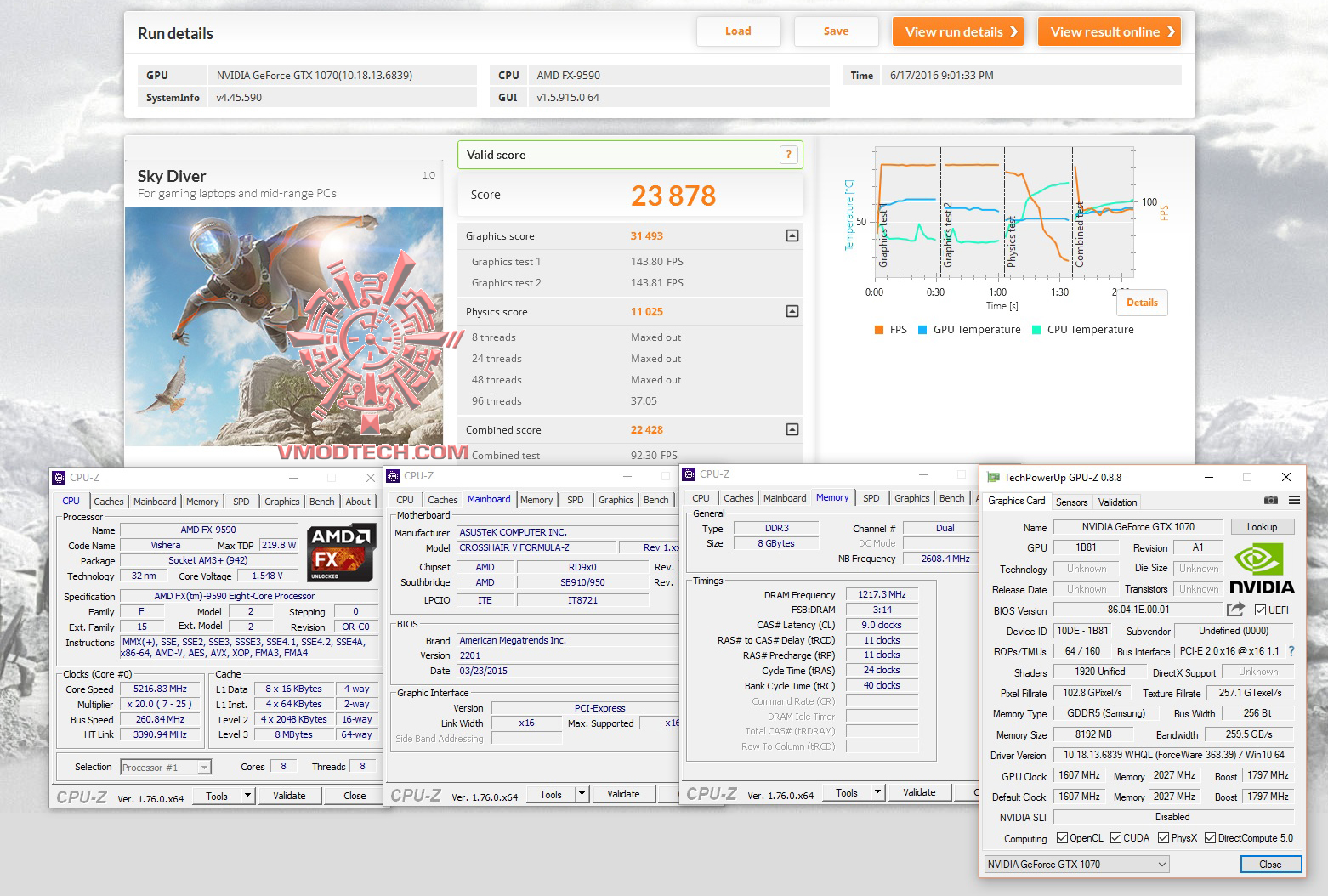Click the share BIOS icon beside UEFI
The width and height of the screenshot is (1328, 896).
click(x=1235, y=610)
